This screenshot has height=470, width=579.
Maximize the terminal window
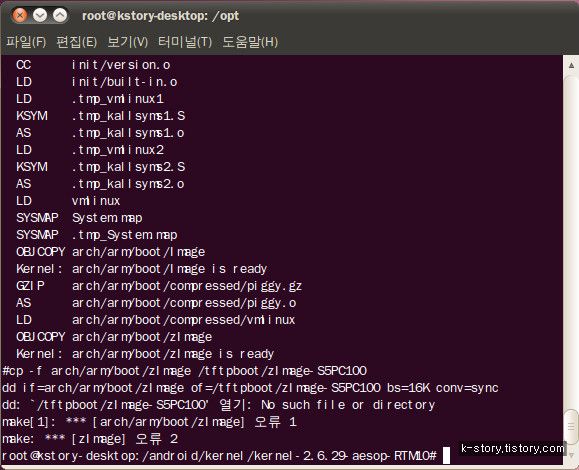click(x=60, y=16)
